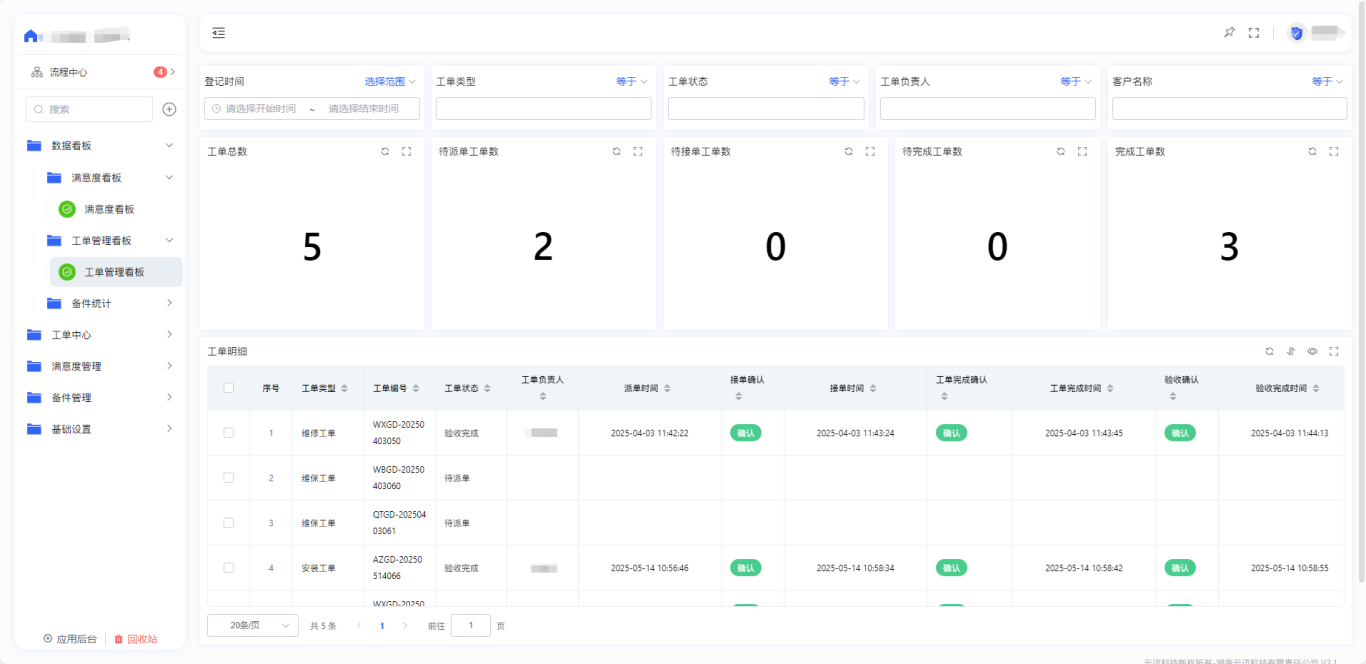Maximize the 待接单工单数 card
Screen dimensions: 1366x664
[870, 151]
